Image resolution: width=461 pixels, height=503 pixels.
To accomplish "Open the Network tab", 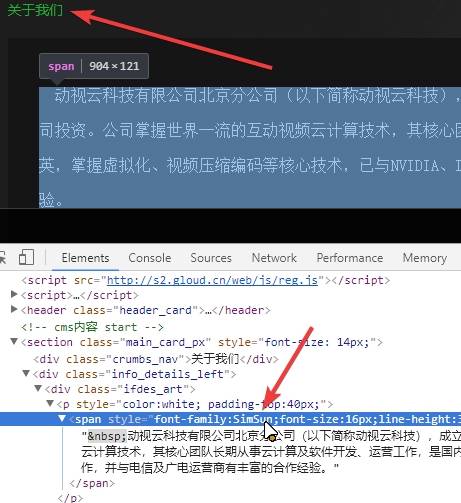I will [274, 258].
